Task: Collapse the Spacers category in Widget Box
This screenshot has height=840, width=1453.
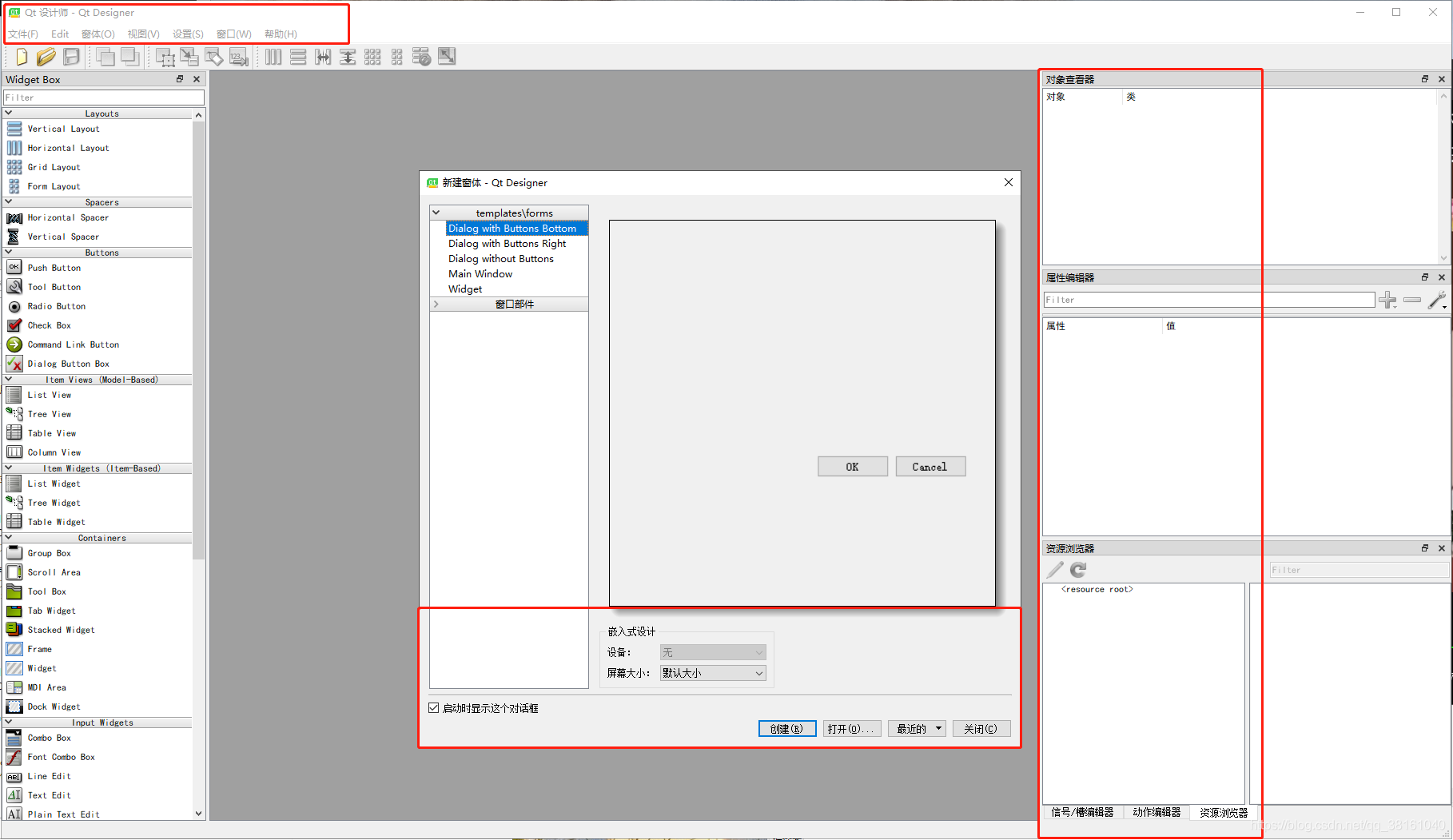Action: [9, 202]
